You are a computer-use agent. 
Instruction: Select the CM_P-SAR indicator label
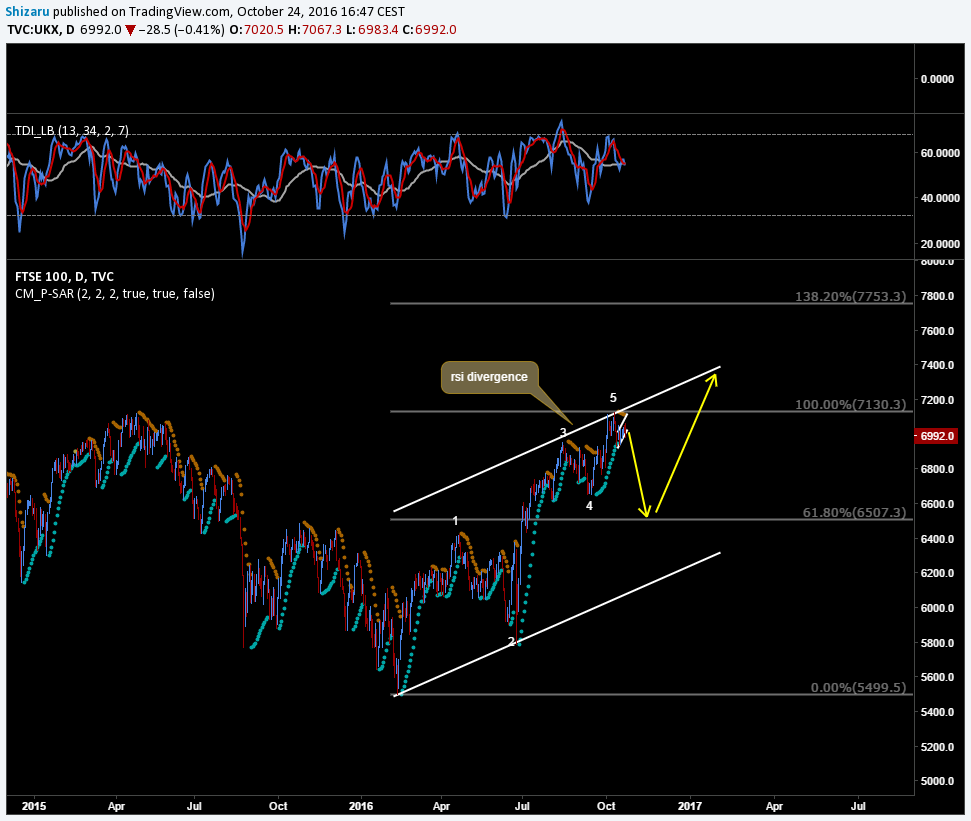point(115,293)
